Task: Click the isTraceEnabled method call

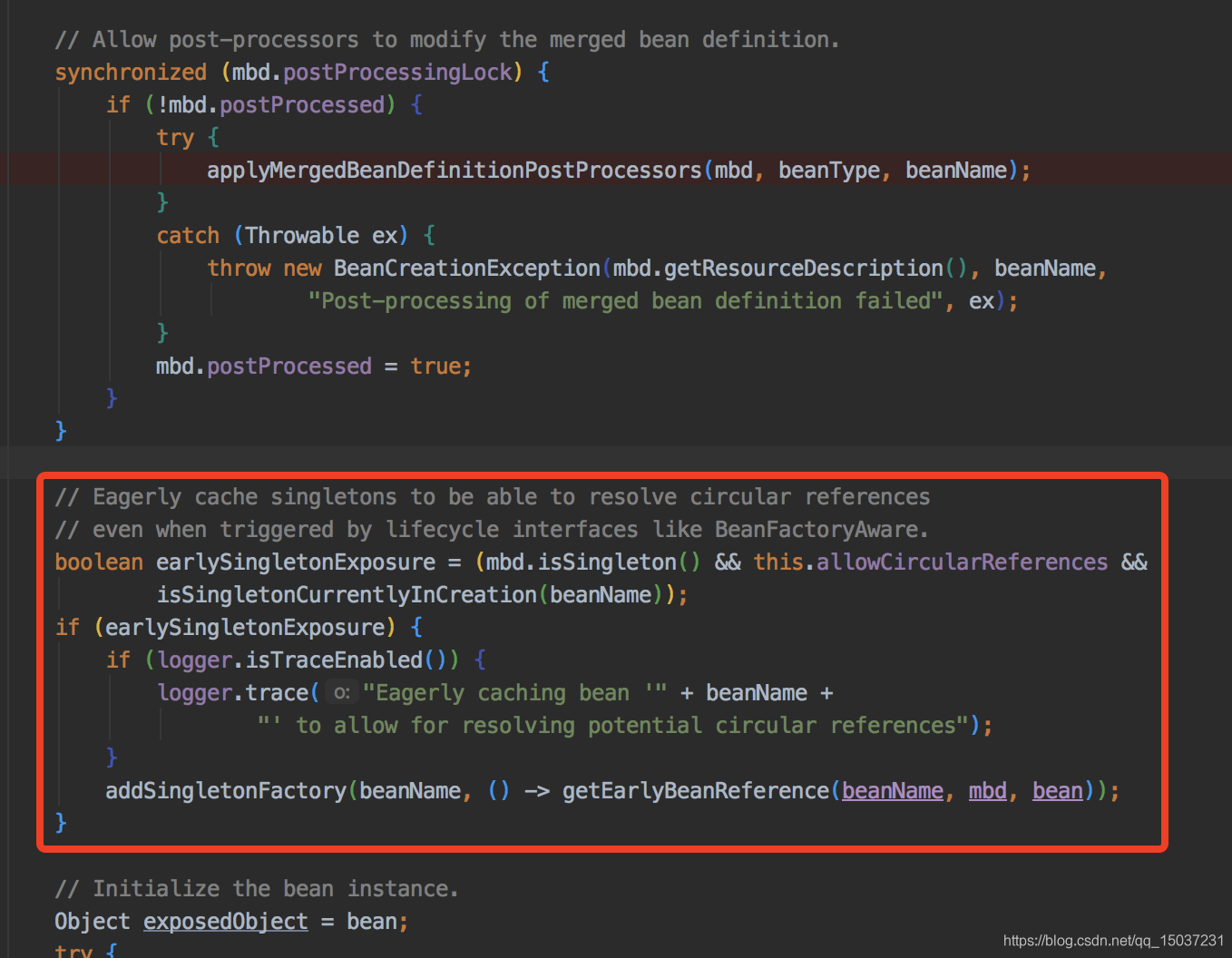Action: [x=334, y=660]
